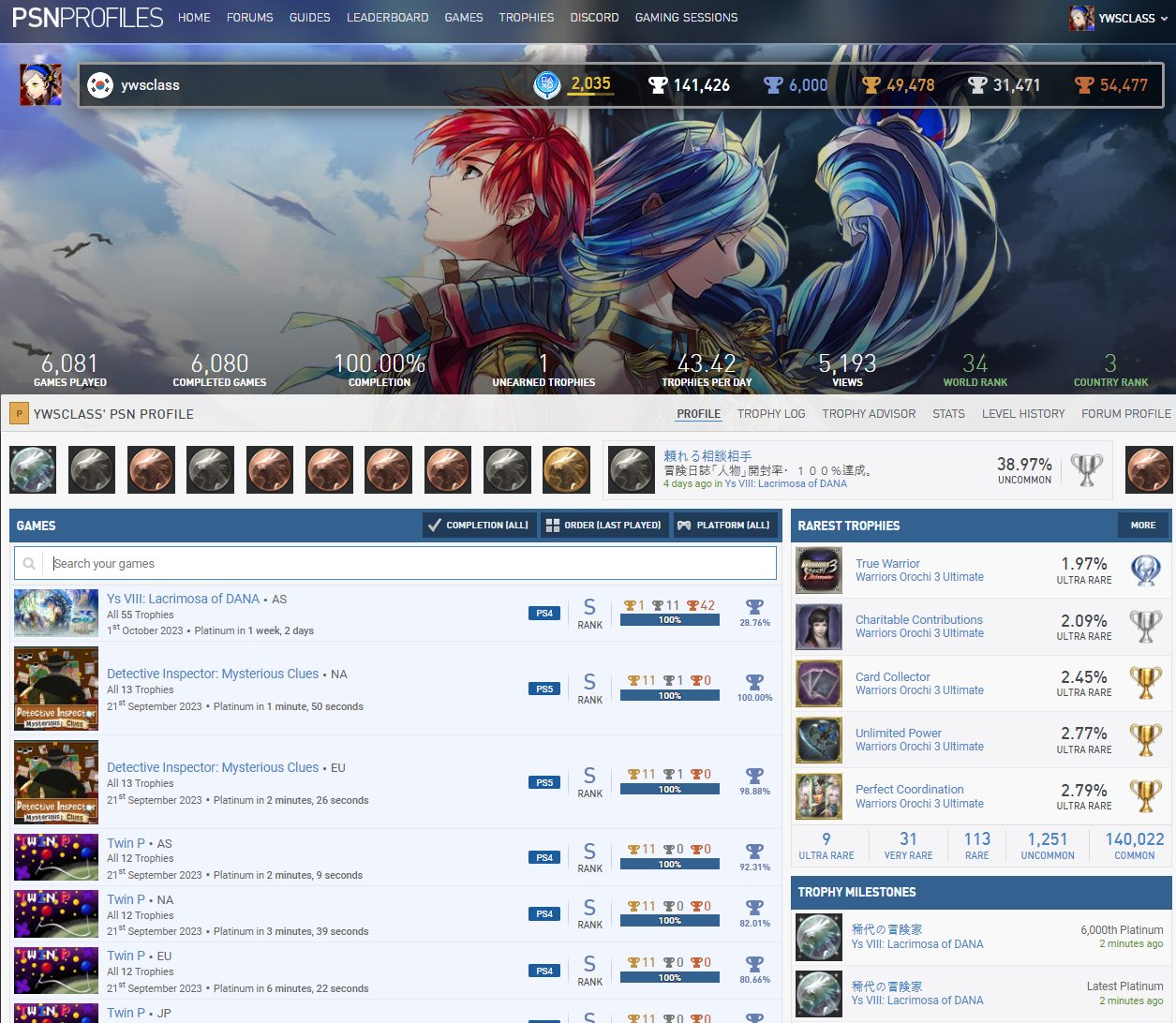
Task: Open the Completion (All) filter dropdown
Action: coord(479,526)
